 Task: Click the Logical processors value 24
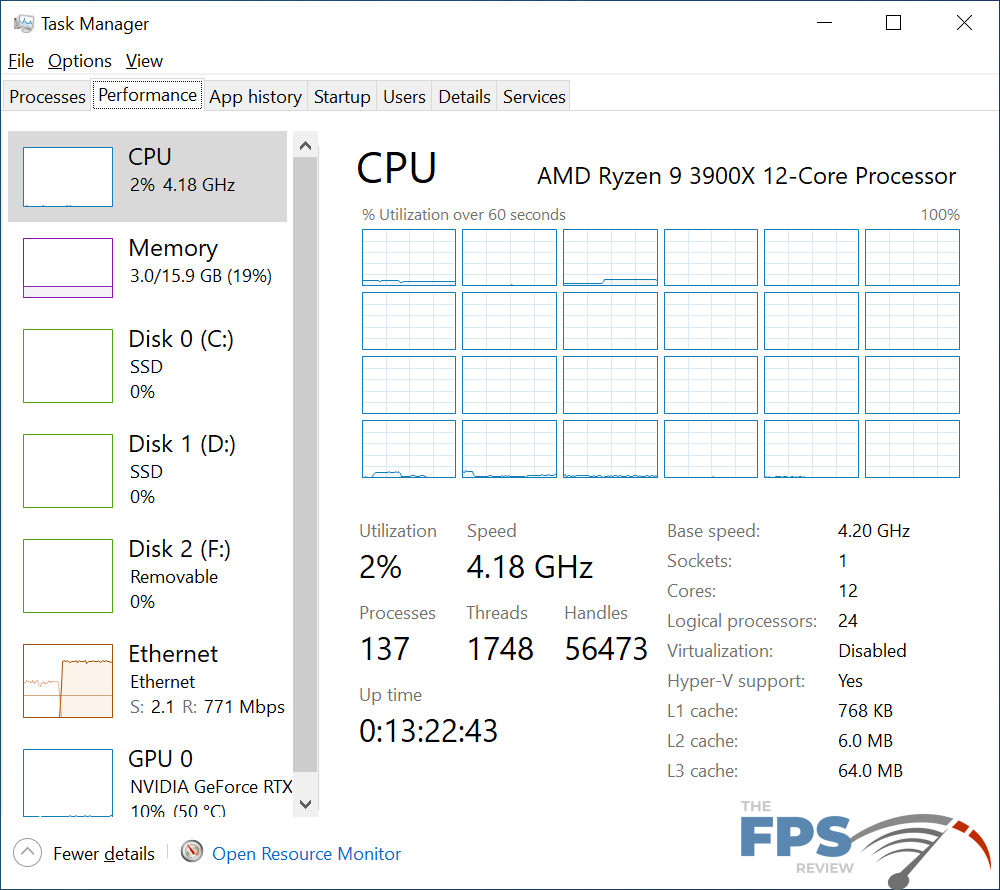coord(848,621)
